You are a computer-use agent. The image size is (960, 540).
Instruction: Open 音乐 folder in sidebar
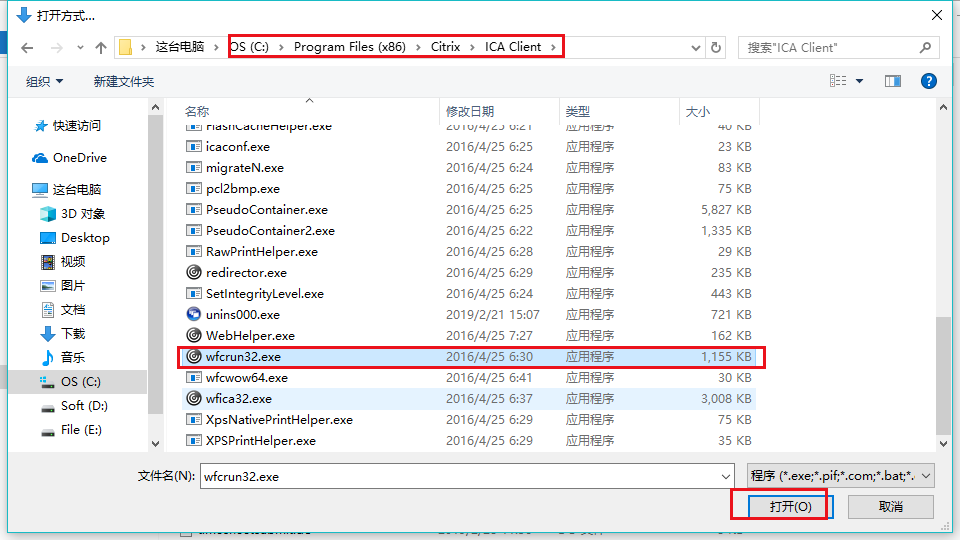click(x=63, y=357)
